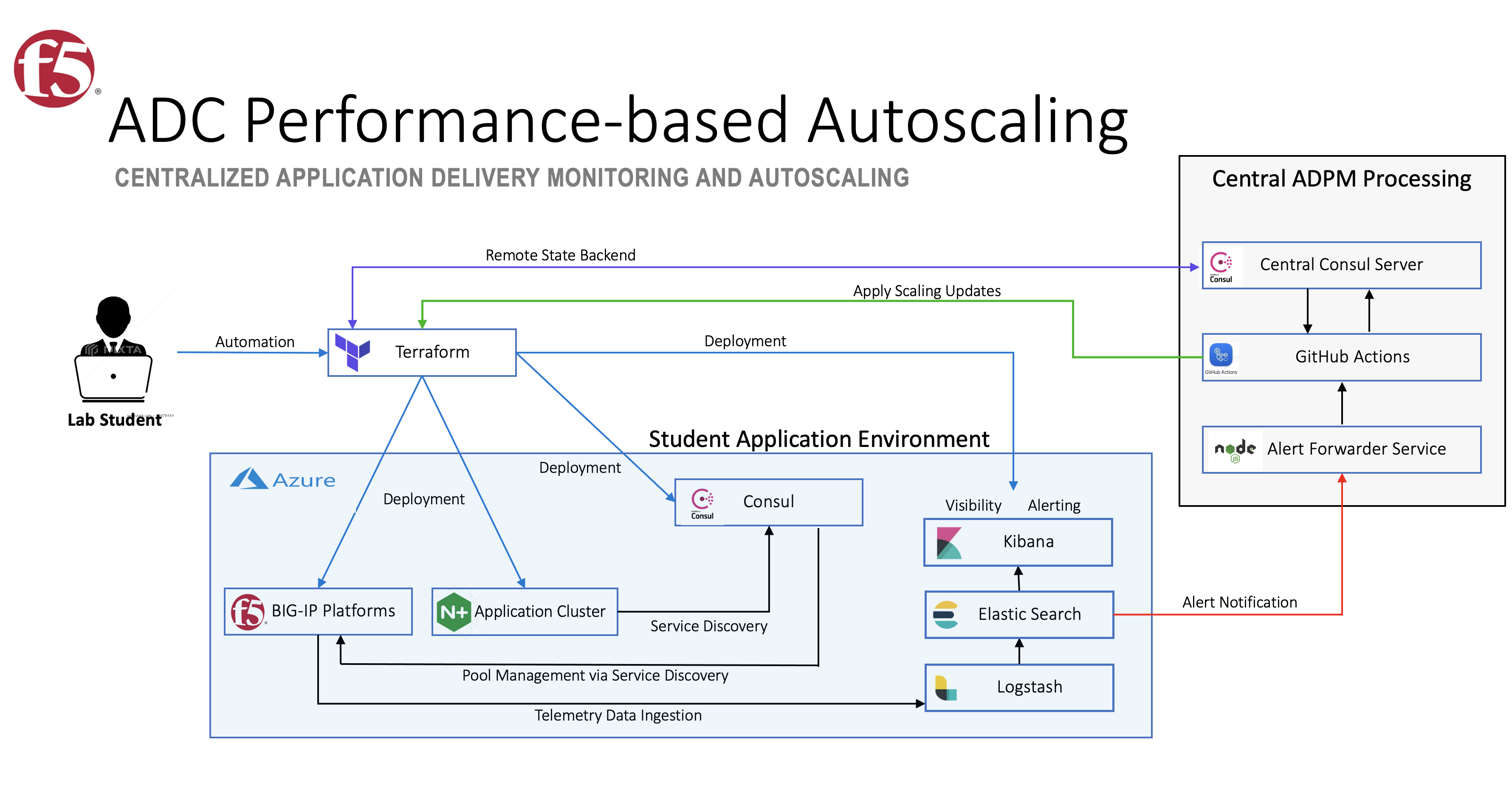Click the Azure logo icon
1512x797 pixels.
point(249,479)
